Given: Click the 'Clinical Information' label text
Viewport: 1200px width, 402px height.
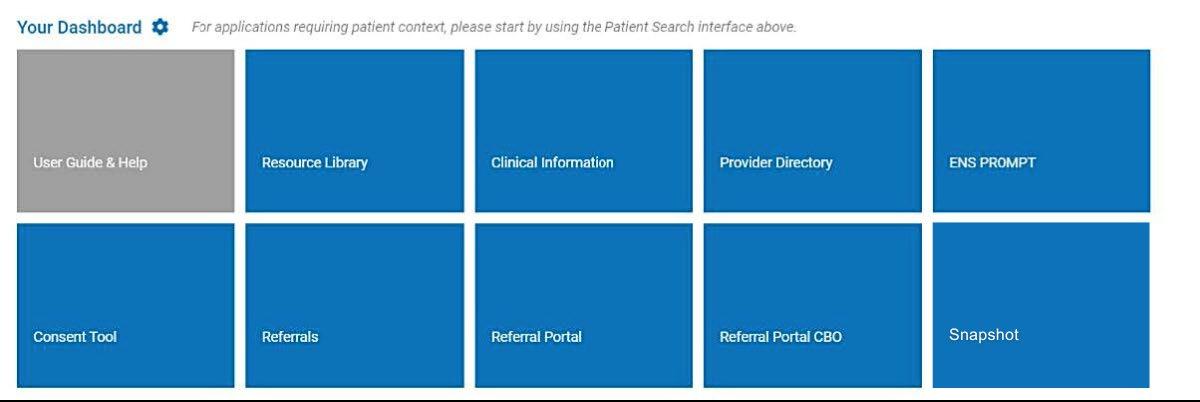Looking at the screenshot, I should click(552, 162).
